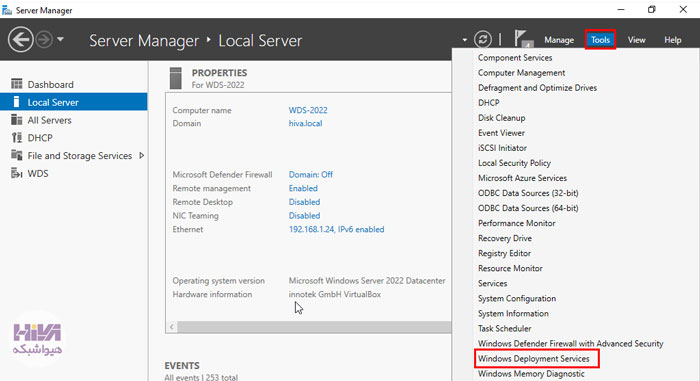Click domain link hiva.local
This screenshot has width=700, height=381.
point(305,123)
